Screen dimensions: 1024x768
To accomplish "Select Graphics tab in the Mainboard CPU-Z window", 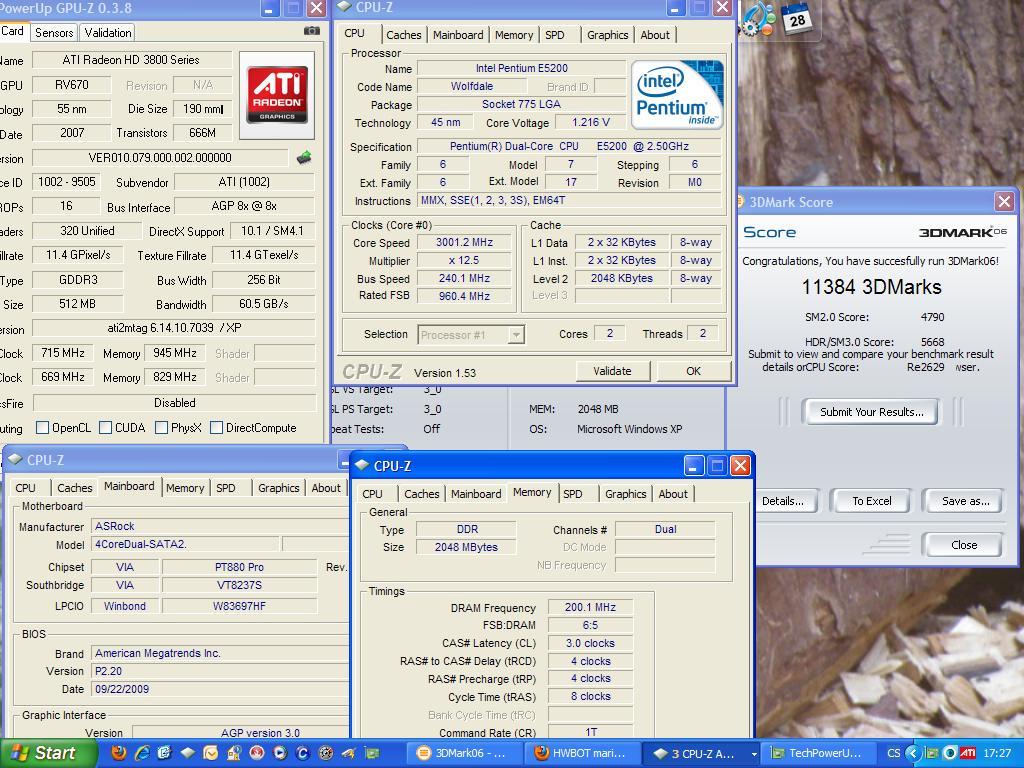I will pyautogui.click(x=278, y=488).
